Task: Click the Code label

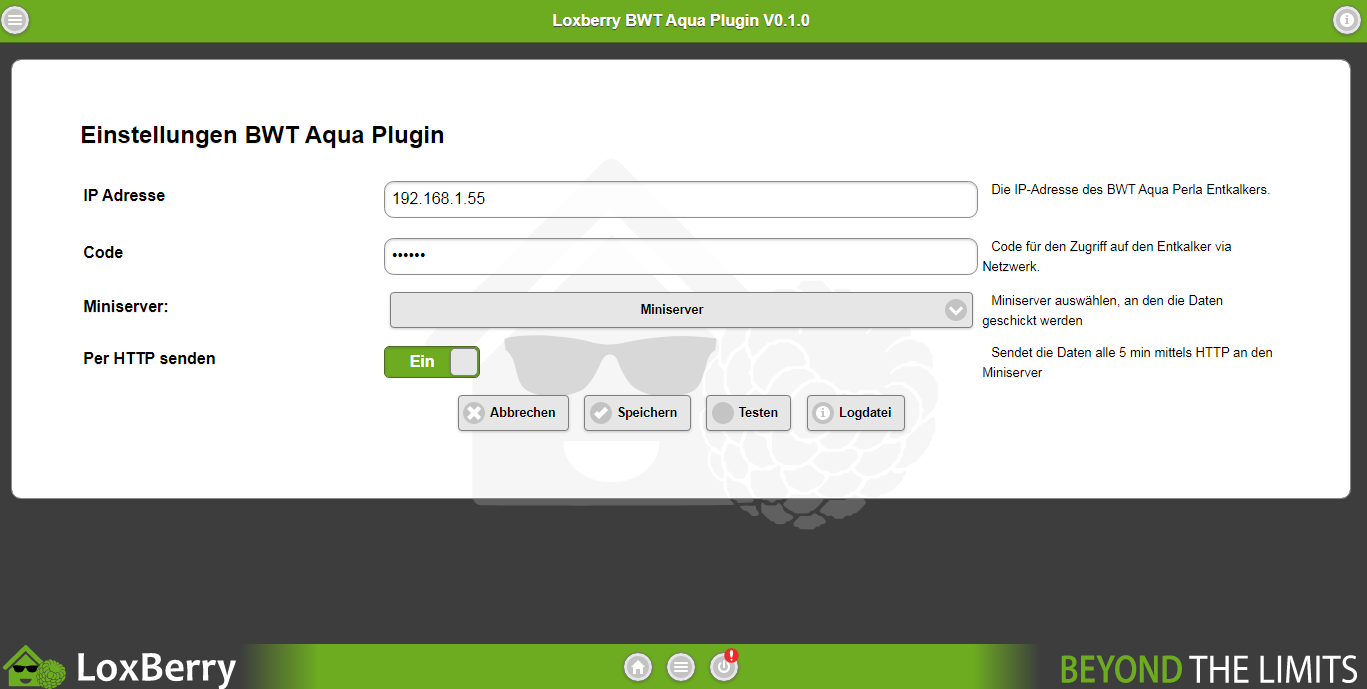Action: tap(103, 253)
